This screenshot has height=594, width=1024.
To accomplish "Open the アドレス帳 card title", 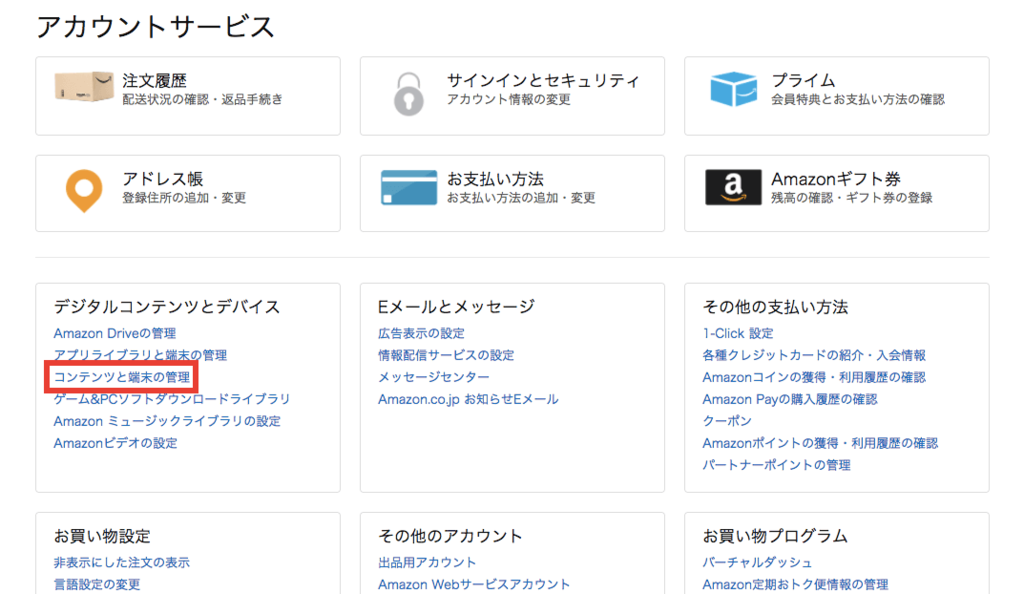I will (163, 179).
